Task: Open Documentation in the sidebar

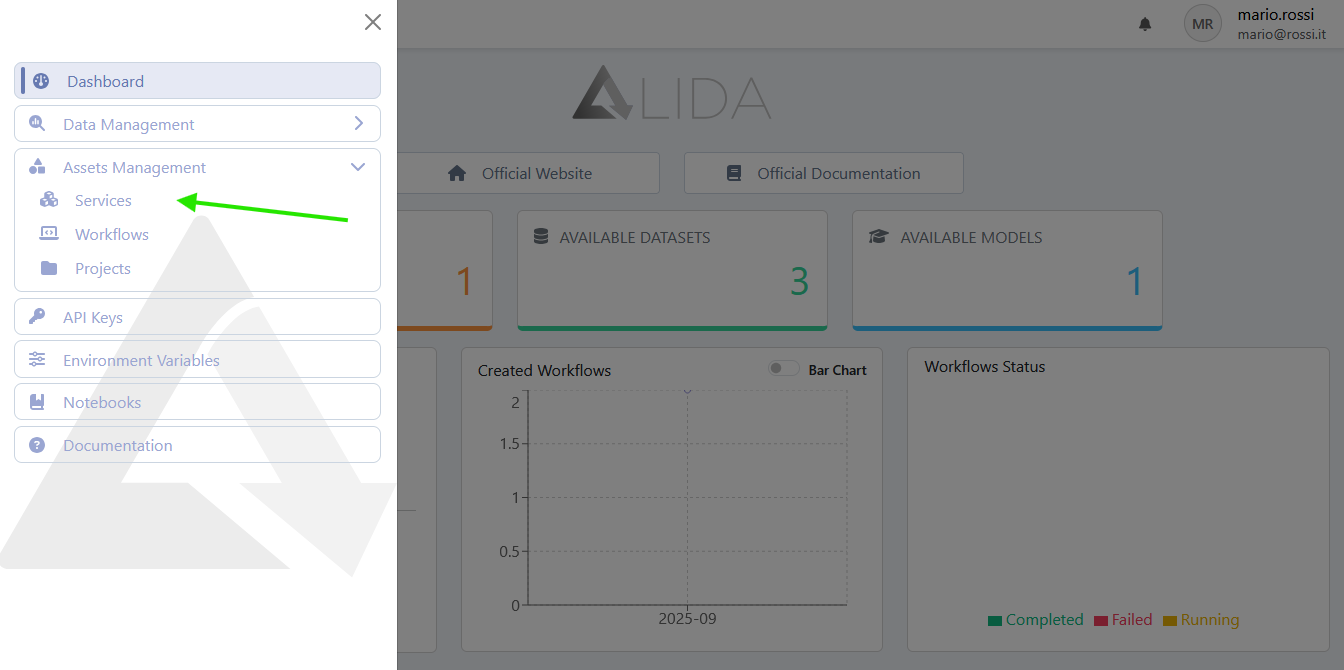Action: [197, 445]
